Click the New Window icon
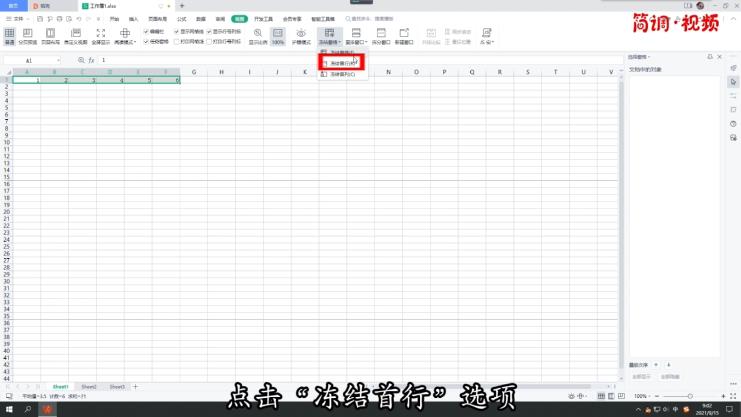741x417 pixels. (x=405, y=36)
